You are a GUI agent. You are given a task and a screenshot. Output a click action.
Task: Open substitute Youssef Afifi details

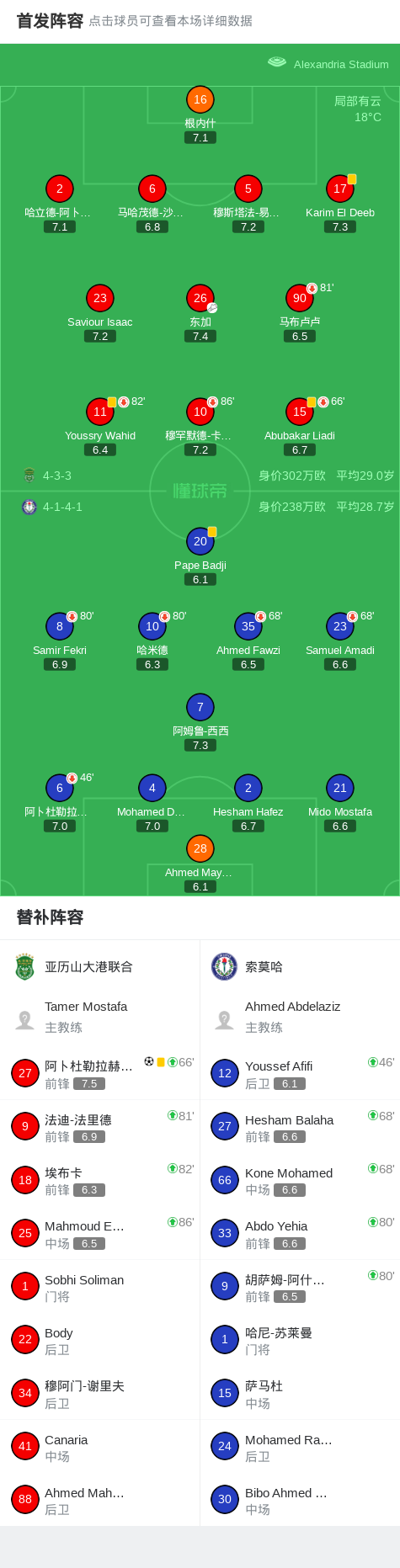tap(300, 1073)
